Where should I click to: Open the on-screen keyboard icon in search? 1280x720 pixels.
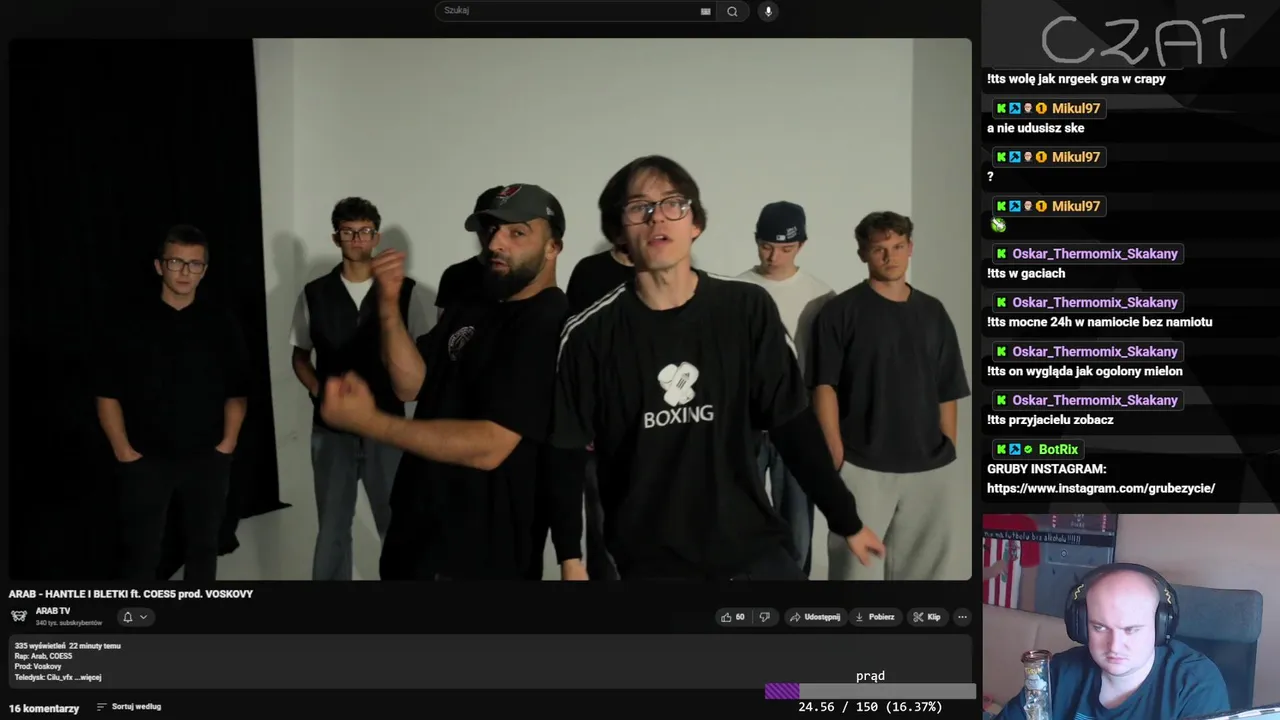tap(705, 11)
